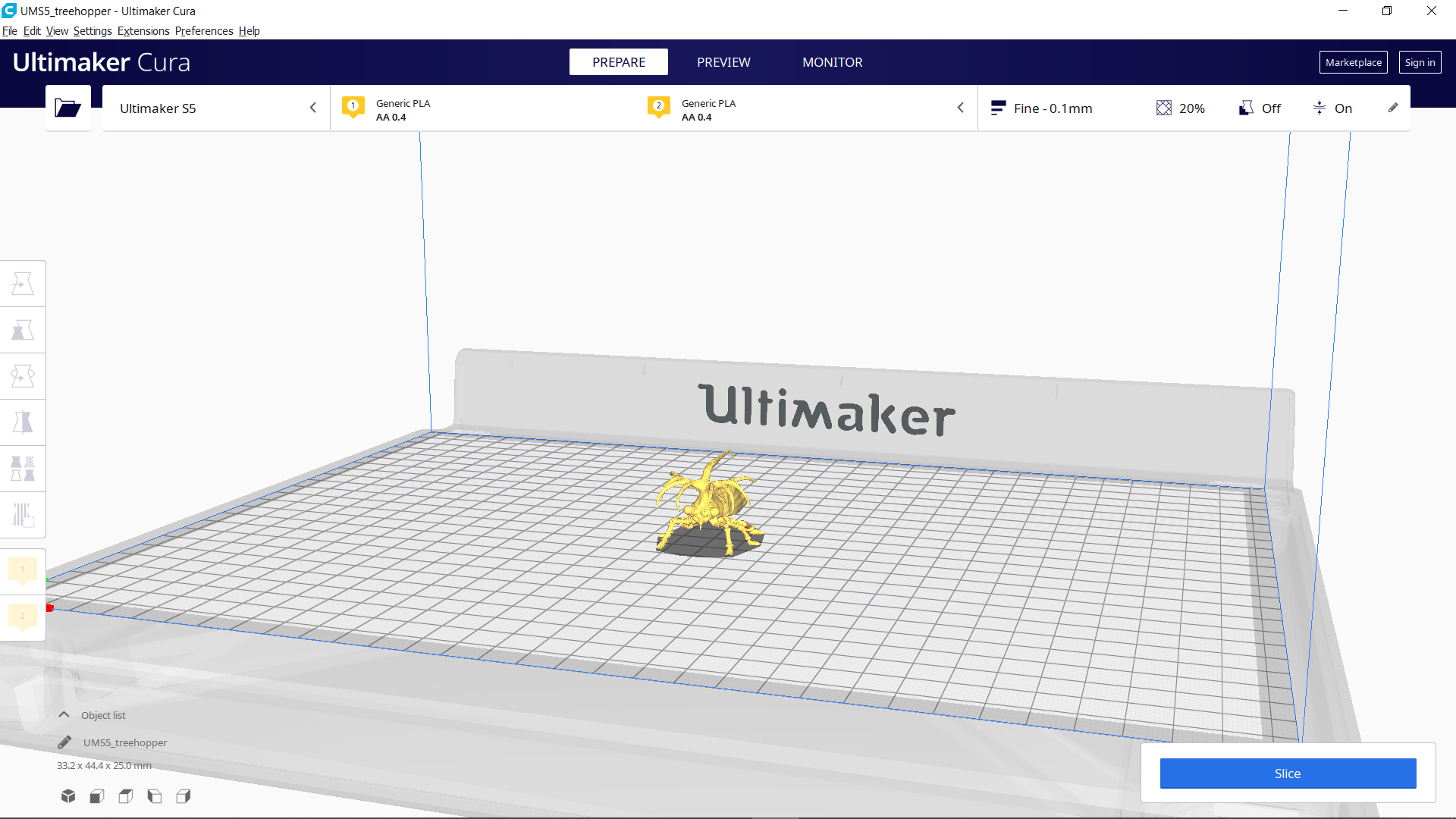
Task: Switch to right side view icon
Action: (x=184, y=795)
